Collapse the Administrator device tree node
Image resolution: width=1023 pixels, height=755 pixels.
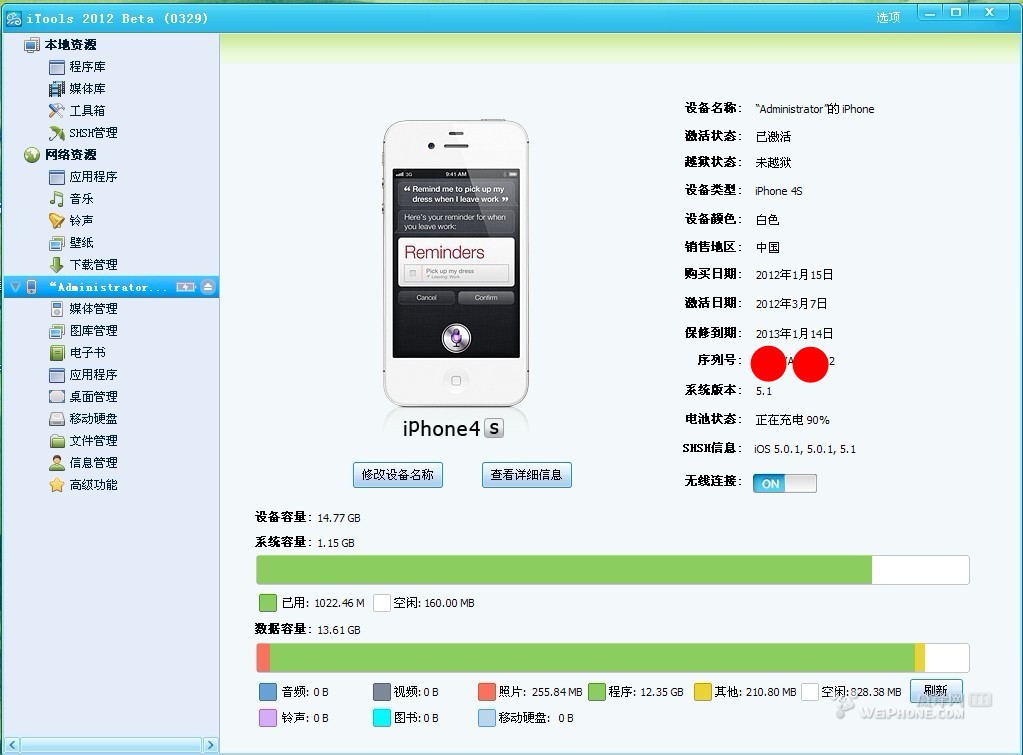(x=15, y=287)
